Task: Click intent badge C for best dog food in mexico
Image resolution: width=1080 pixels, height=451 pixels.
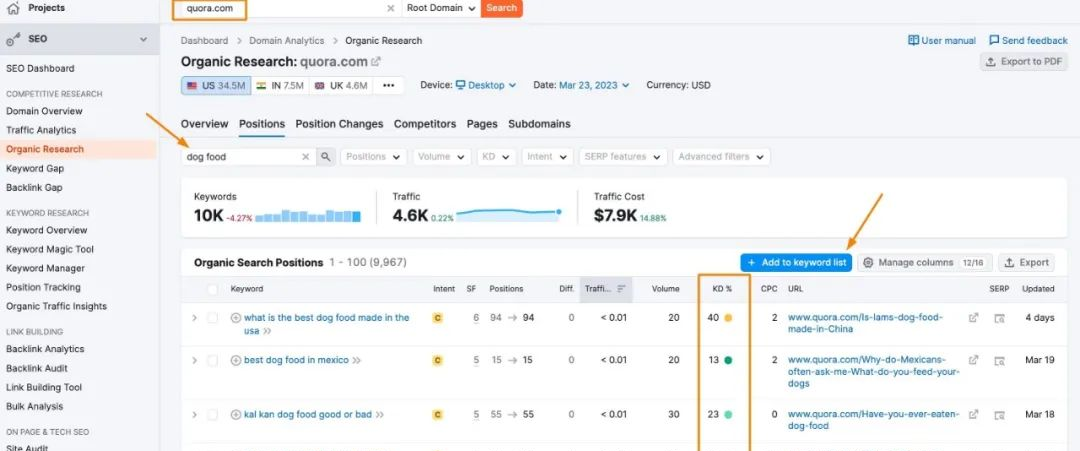Action: (x=437, y=360)
